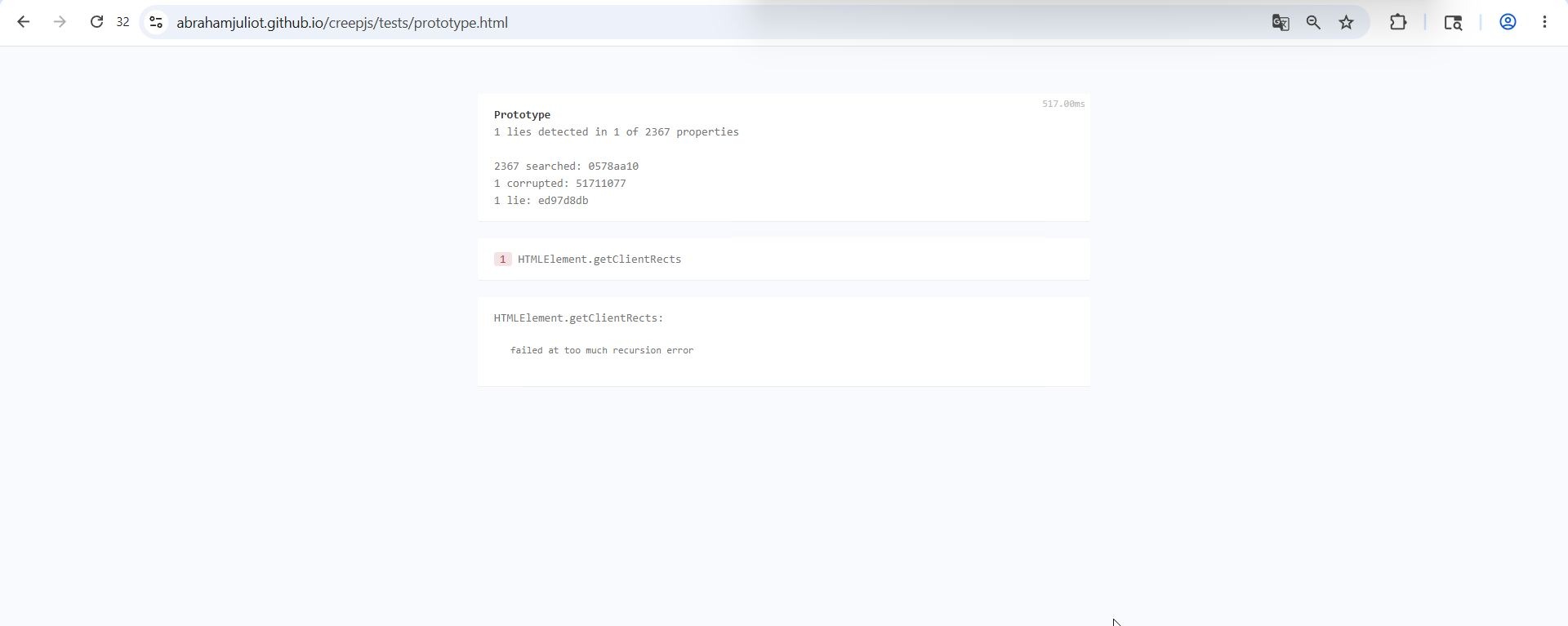
Task: Open the Extensions puzzle icon
Action: click(x=1398, y=23)
